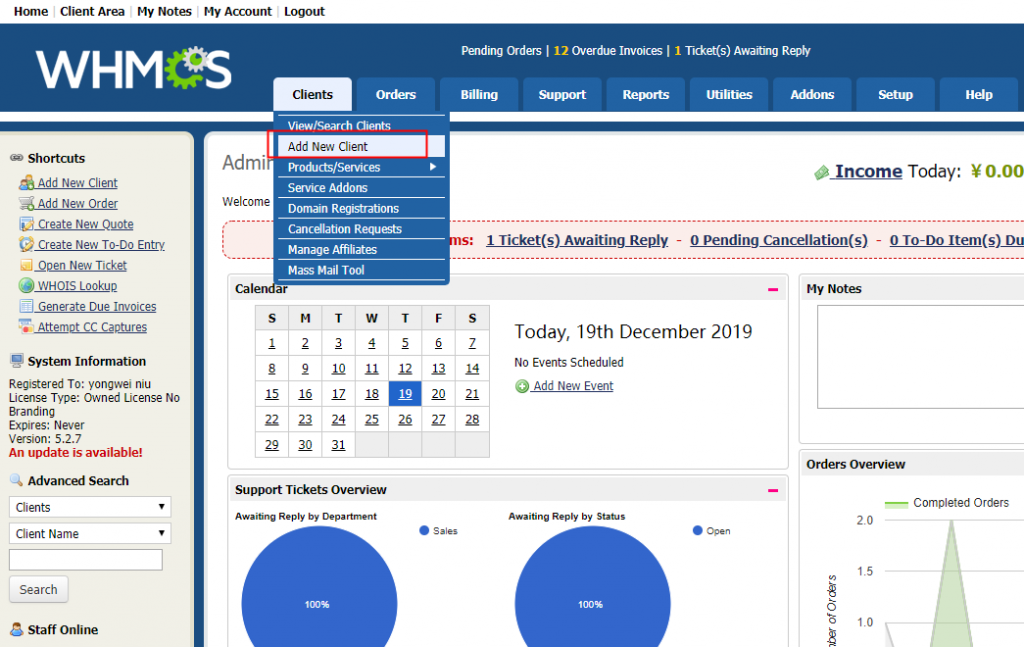Open the Billing tab
Image resolution: width=1024 pixels, height=647 pixels.
point(479,95)
